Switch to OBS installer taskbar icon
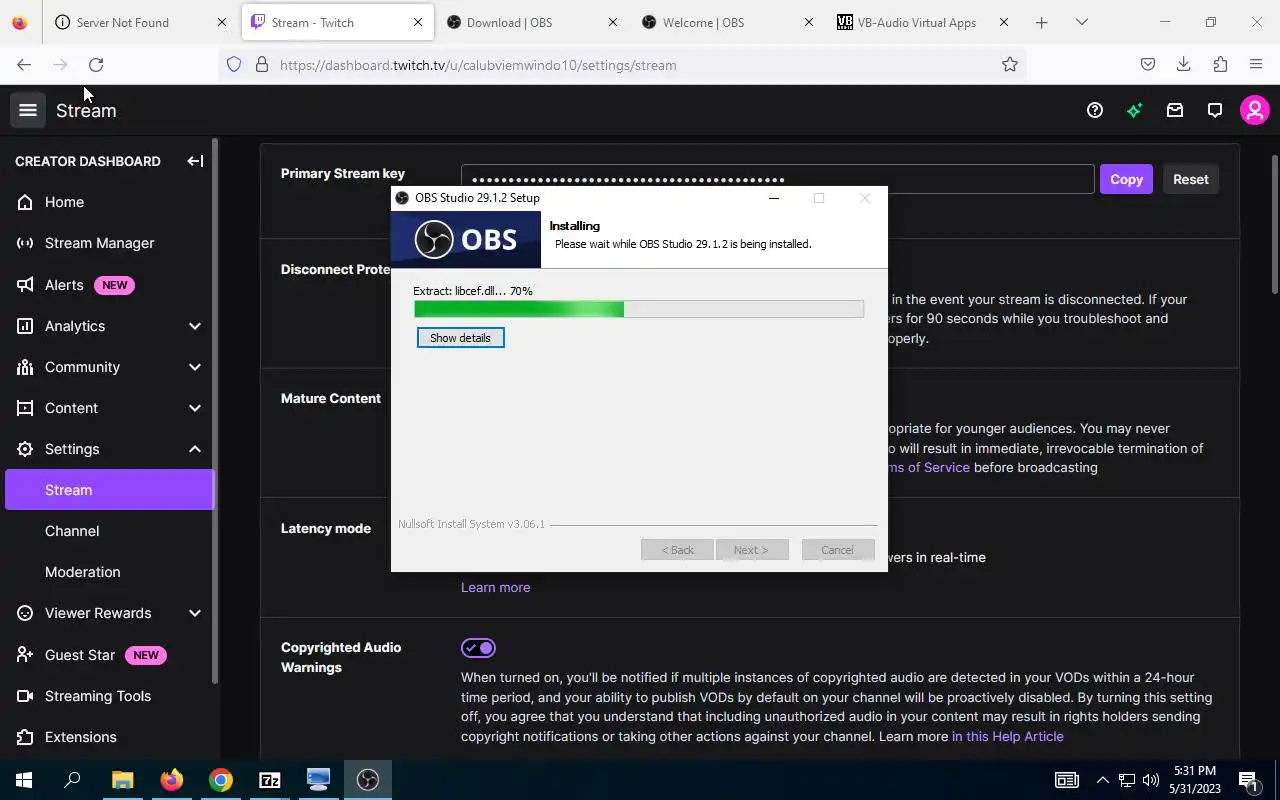The width and height of the screenshot is (1280, 800). tap(368, 780)
